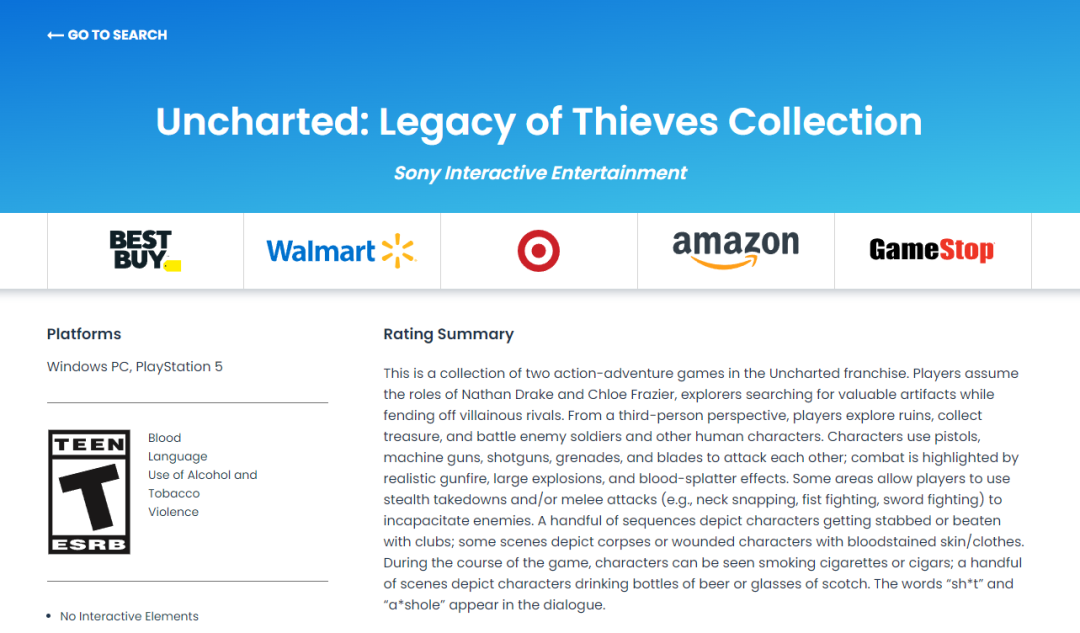The width and height of the screenshot is (1080, 633).
Task: Open the Best Buy retailer logo
Action: tap(145, 251)
